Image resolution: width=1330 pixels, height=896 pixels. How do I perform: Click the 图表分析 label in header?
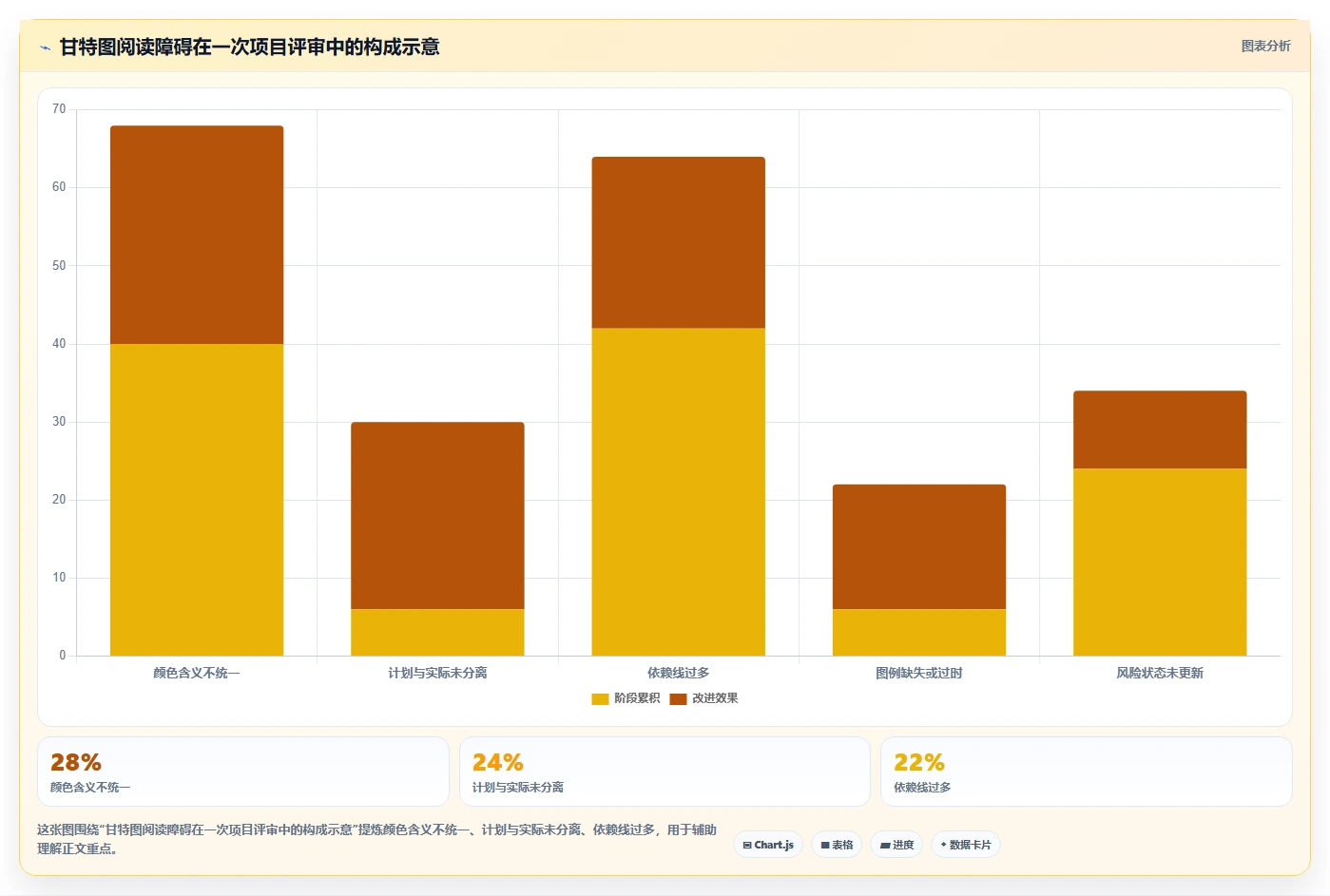(1265, 46)
